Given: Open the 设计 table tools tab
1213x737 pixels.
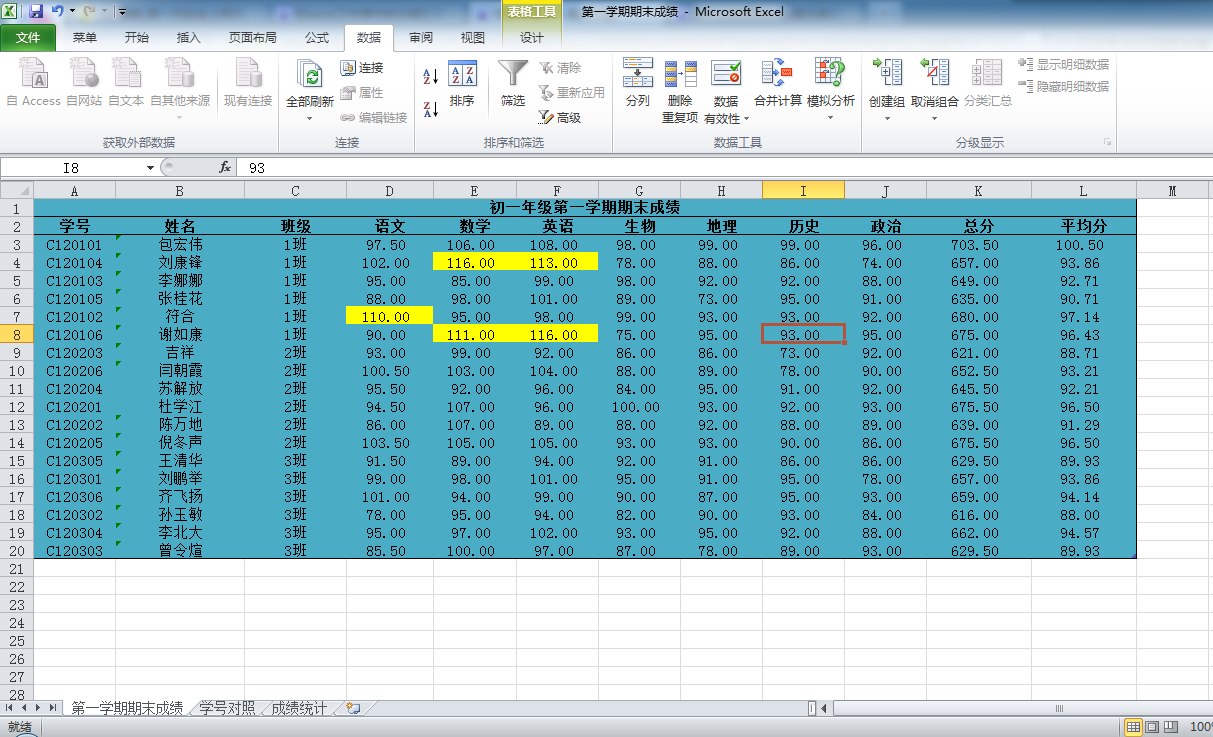Looking at the screenshot, I should tap(532, 38).
